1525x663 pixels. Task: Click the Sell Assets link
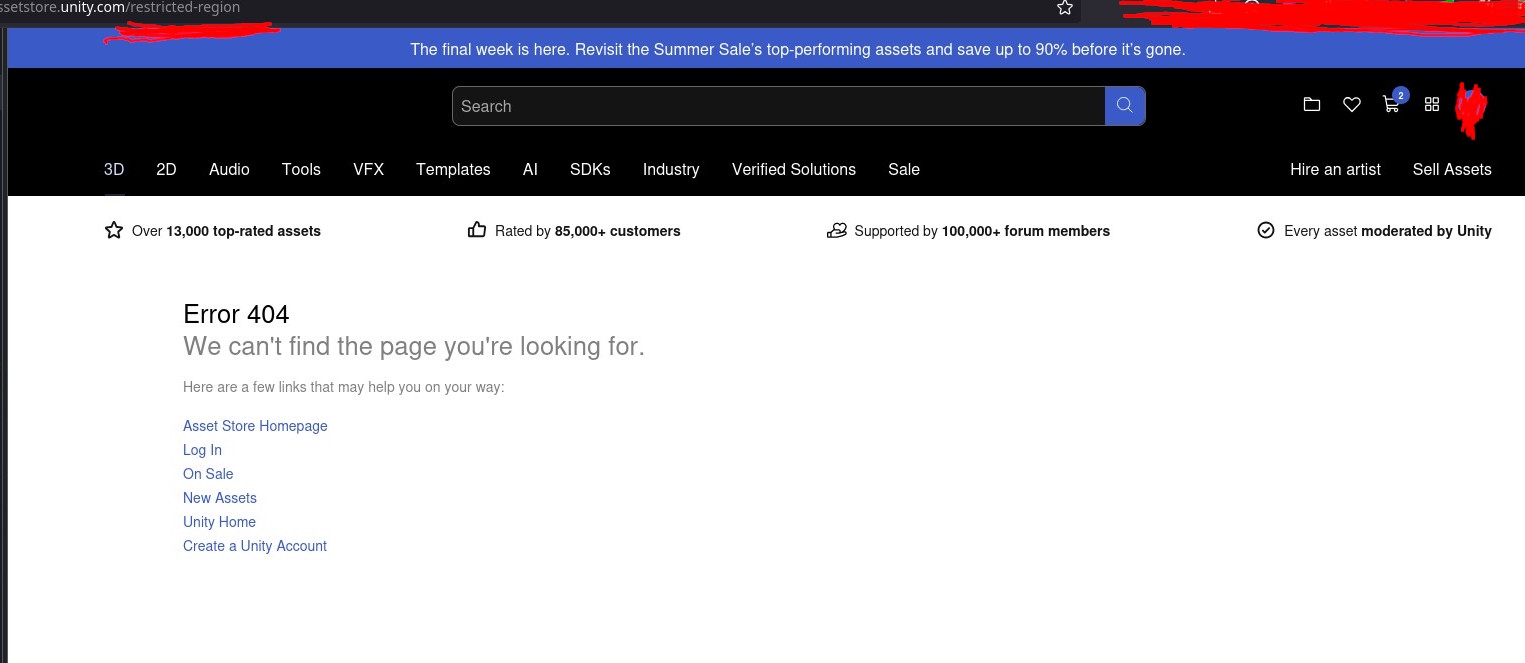[1452, 169]
